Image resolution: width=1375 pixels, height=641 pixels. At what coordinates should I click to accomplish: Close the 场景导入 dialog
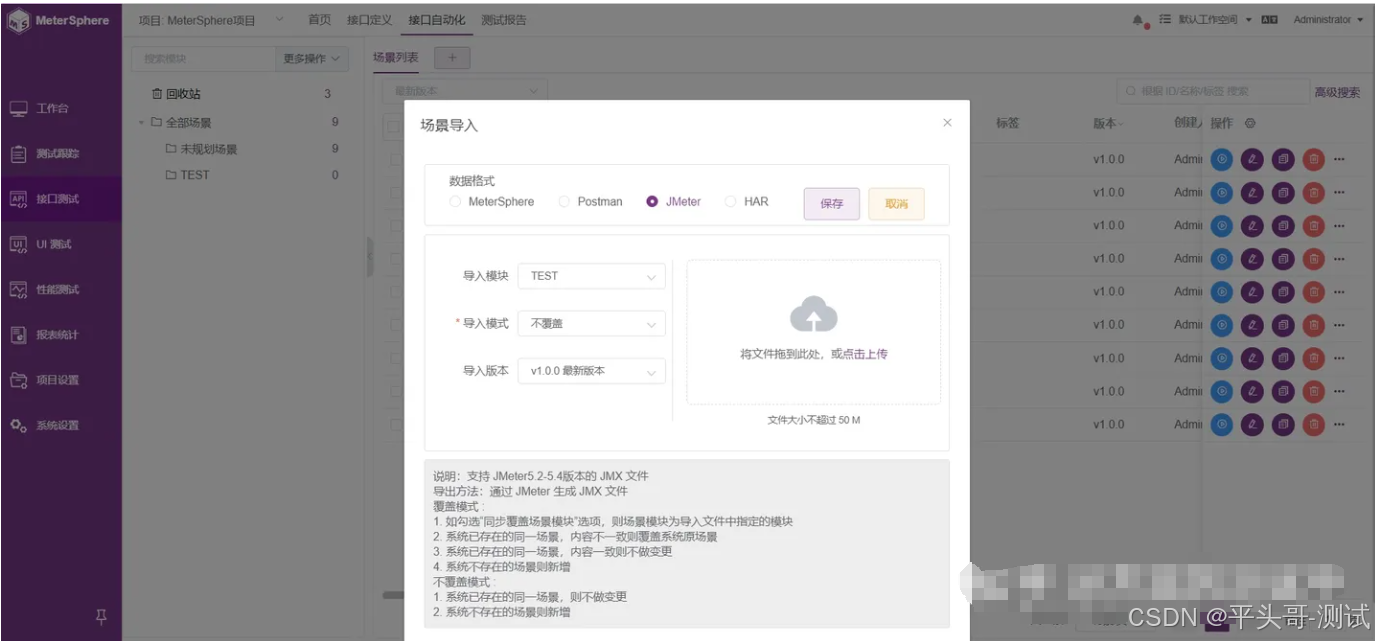(x=947, y=123)
